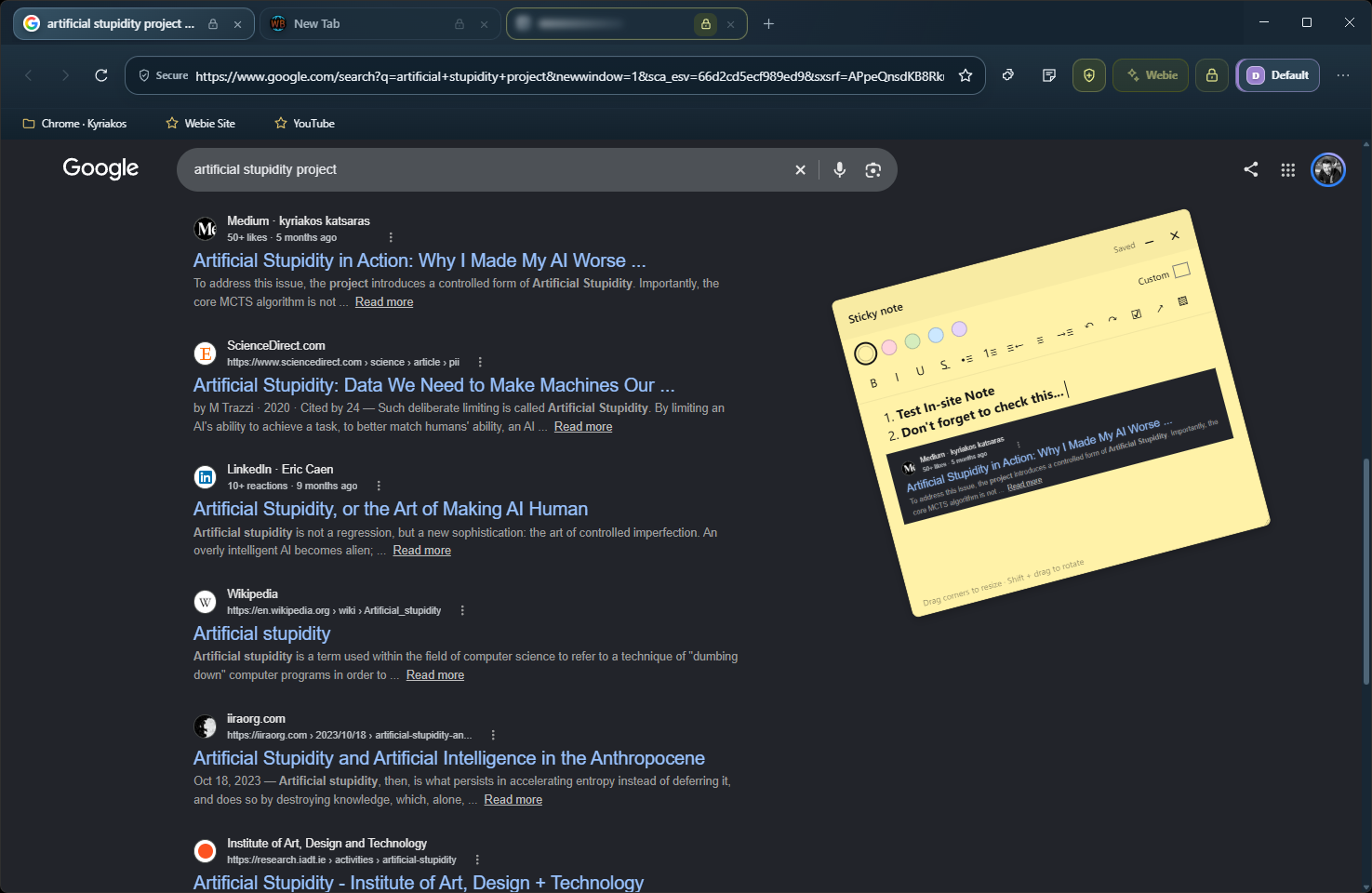Open the Wikipedia 'Artificial stupidity' result
Image resolution: width=1372 pixels, height=893 pixels.
262,633
